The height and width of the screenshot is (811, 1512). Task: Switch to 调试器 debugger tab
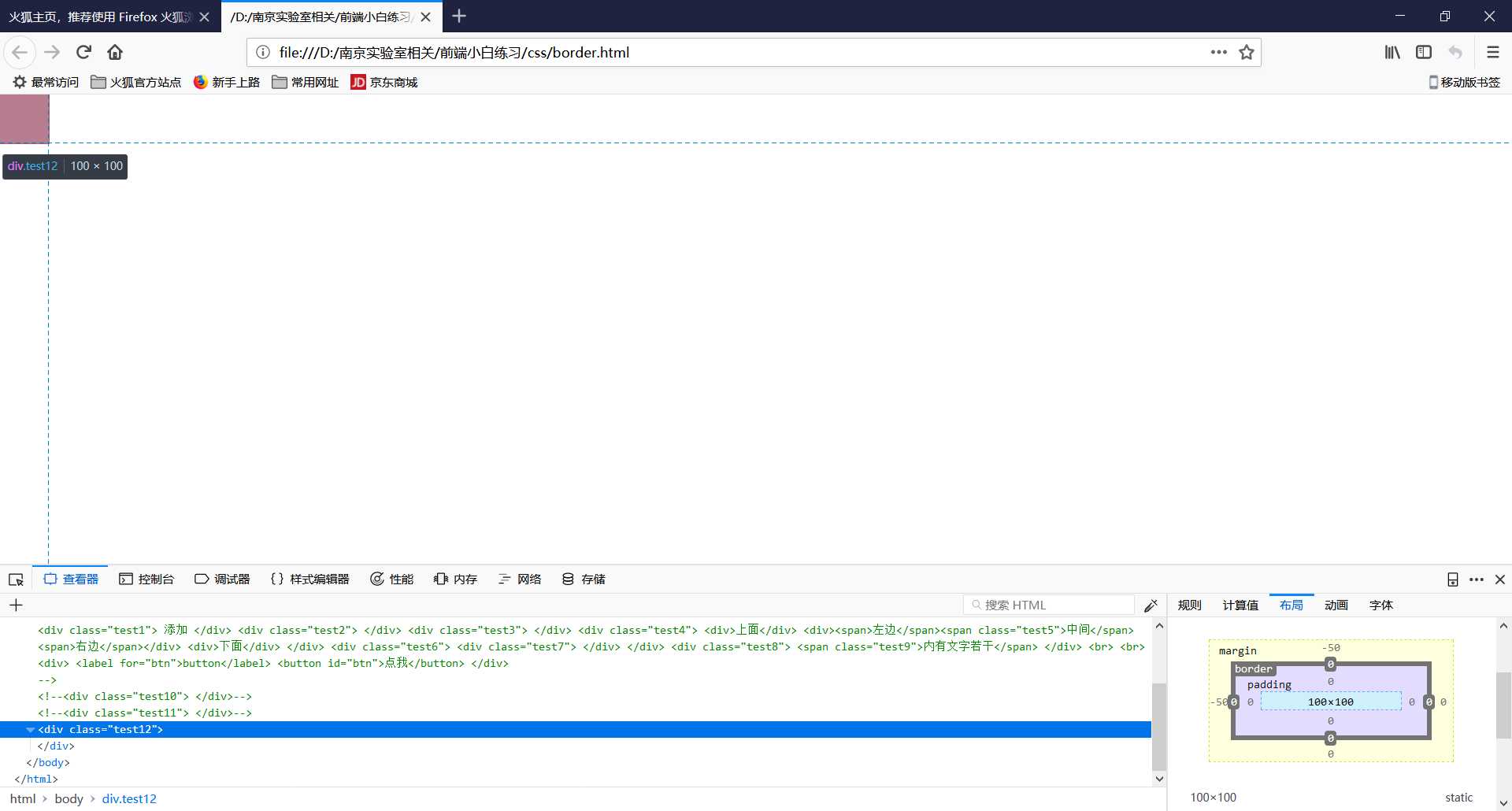222,579
